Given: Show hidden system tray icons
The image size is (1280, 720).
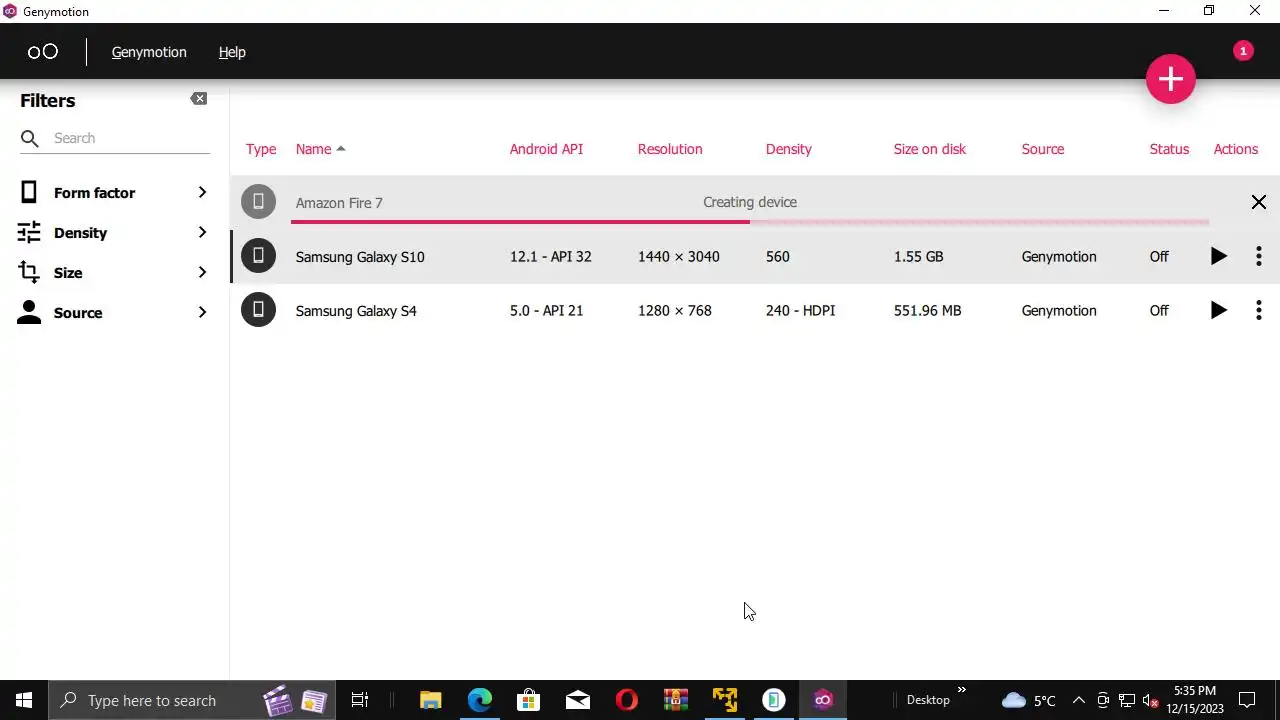Looking at the screenshot, I should tap(1078, 700).
